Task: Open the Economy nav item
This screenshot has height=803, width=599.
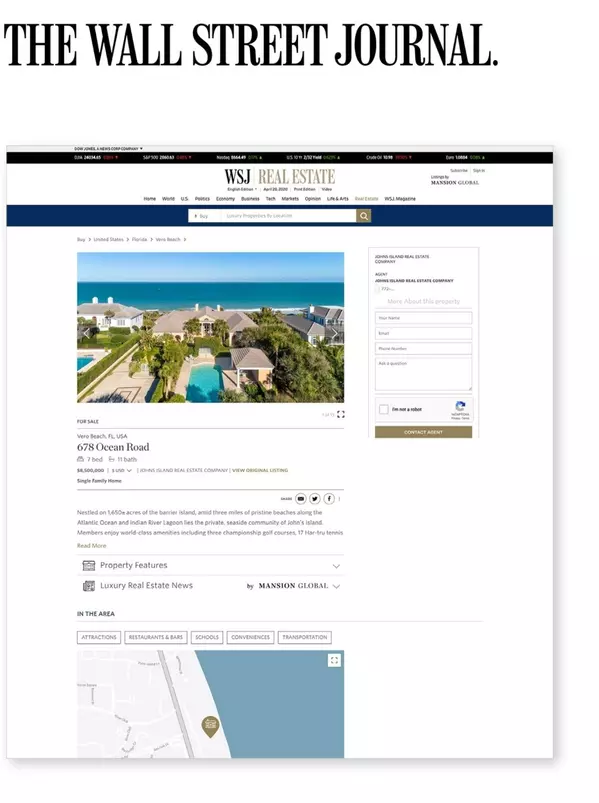Action: click(x=225, y=199)
